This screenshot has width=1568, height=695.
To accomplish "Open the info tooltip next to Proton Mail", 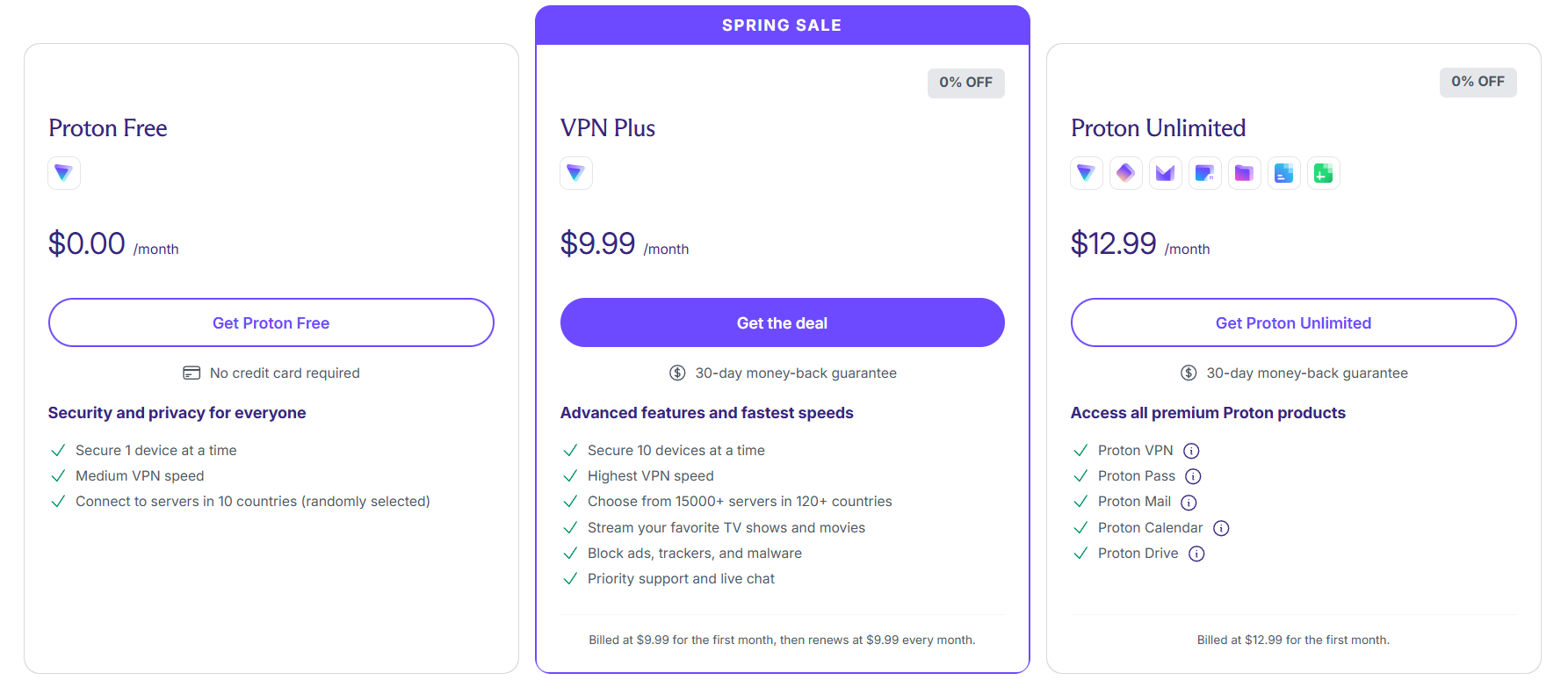I will tap(1189, 502).
